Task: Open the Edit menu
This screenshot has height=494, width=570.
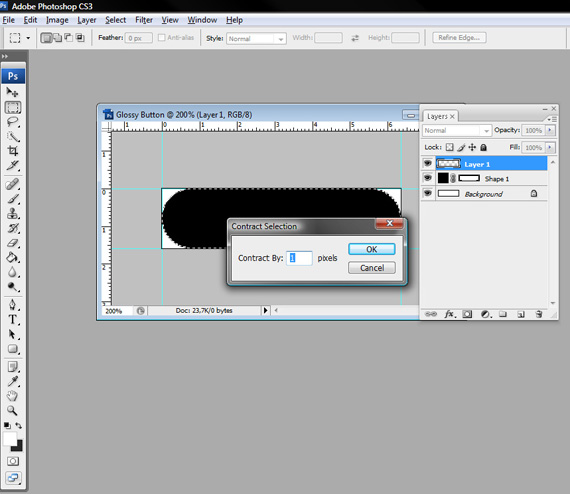Action: click(31, 20)
